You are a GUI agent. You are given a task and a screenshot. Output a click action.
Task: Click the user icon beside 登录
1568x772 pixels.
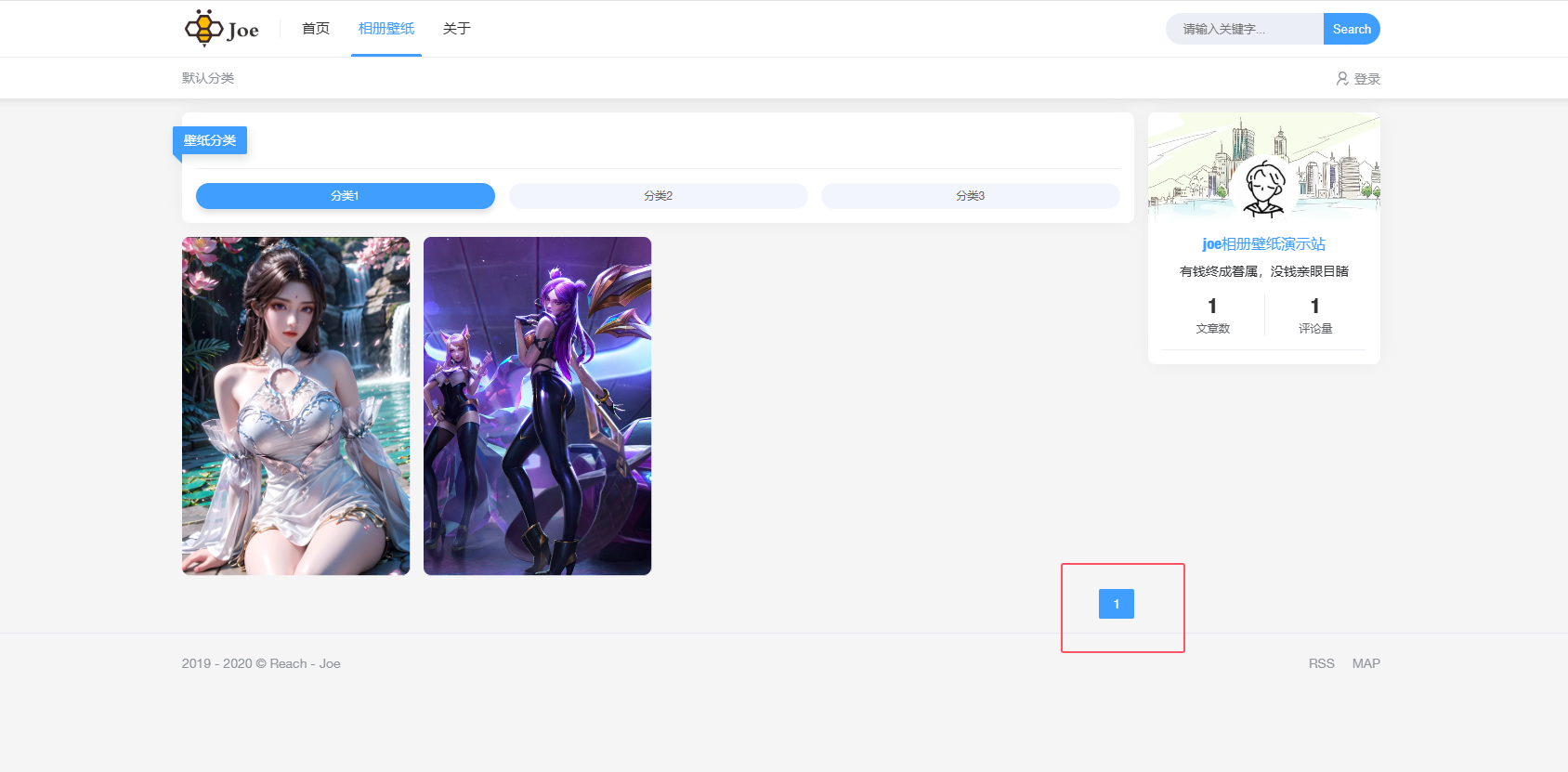[1342, 79]
